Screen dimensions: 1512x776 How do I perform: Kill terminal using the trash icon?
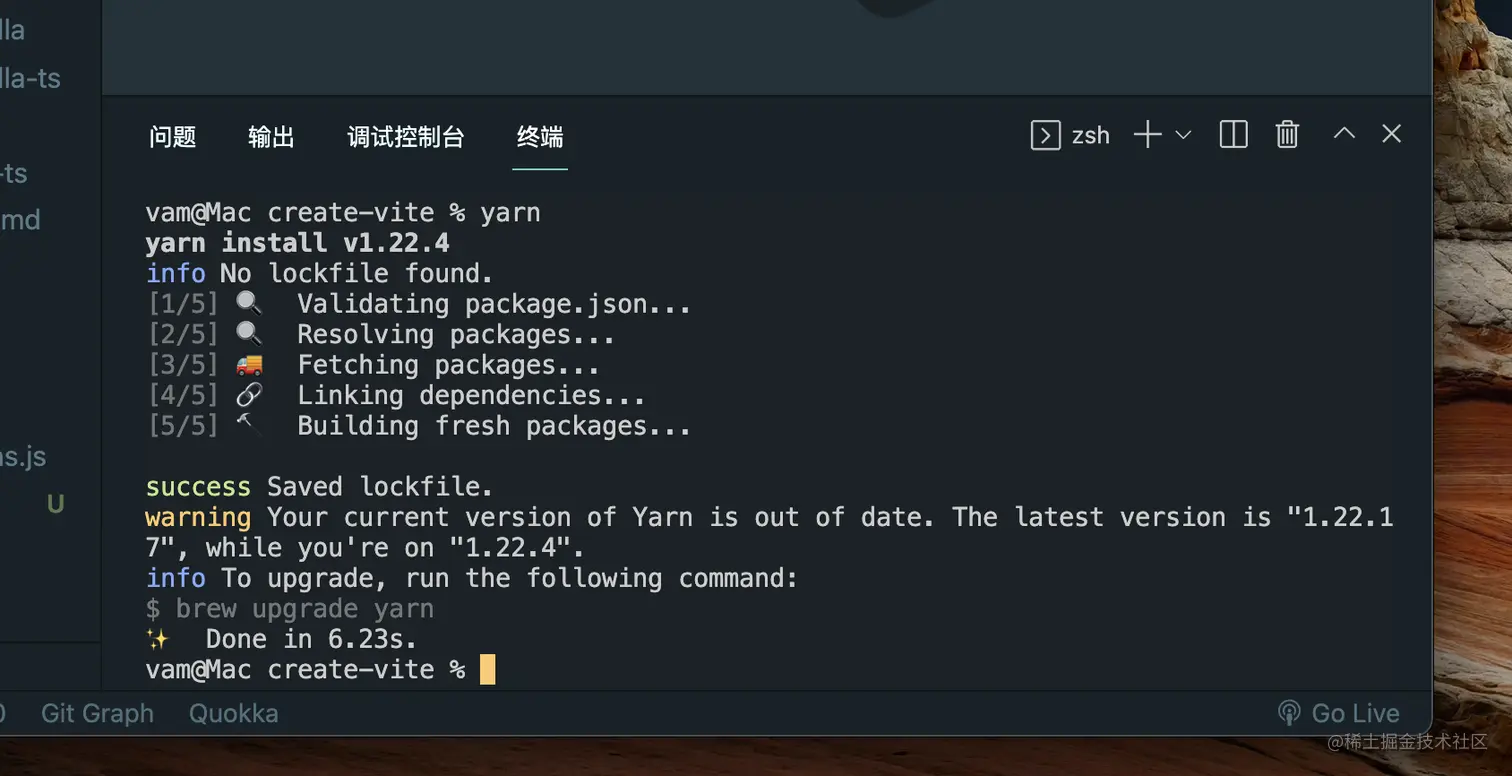tap(1287, 135)
